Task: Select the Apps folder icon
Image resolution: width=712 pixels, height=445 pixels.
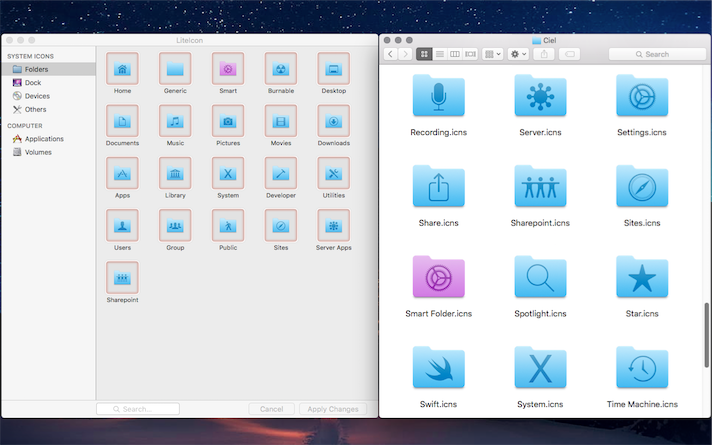Action: tap(122, 173)
